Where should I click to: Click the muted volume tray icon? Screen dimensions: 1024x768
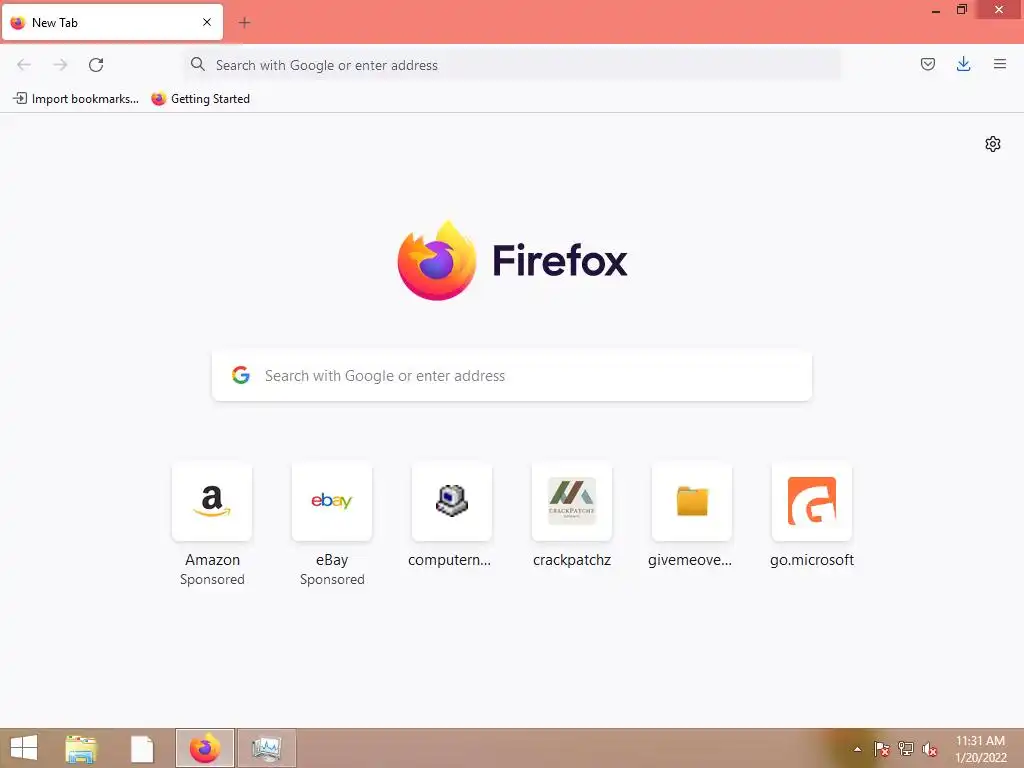coord(929,749)
